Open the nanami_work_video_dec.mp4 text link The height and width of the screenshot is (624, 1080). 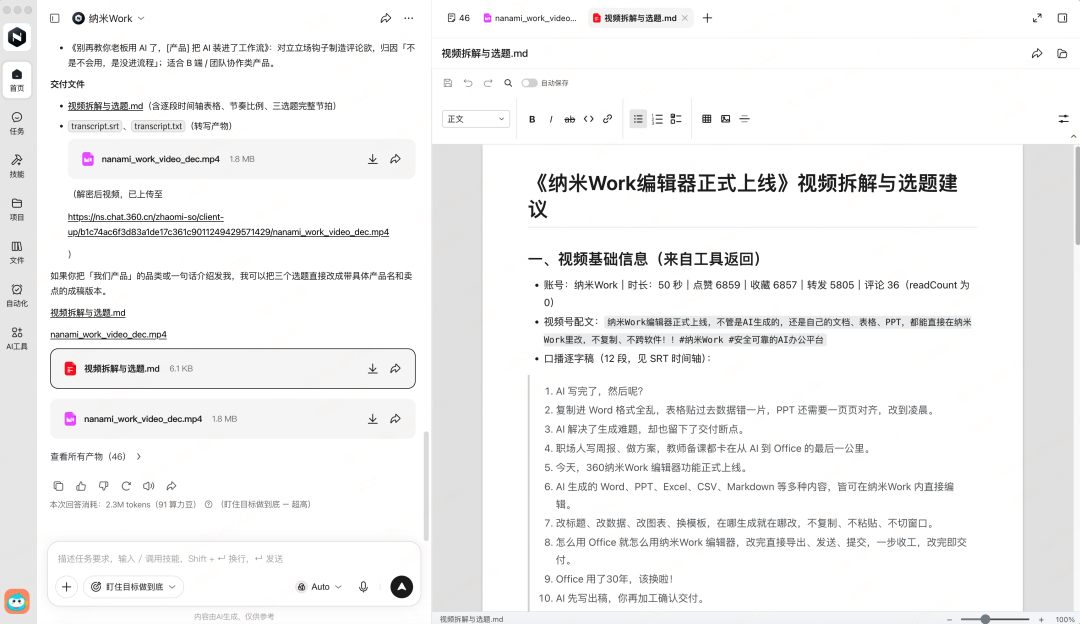tap(108, 335)
